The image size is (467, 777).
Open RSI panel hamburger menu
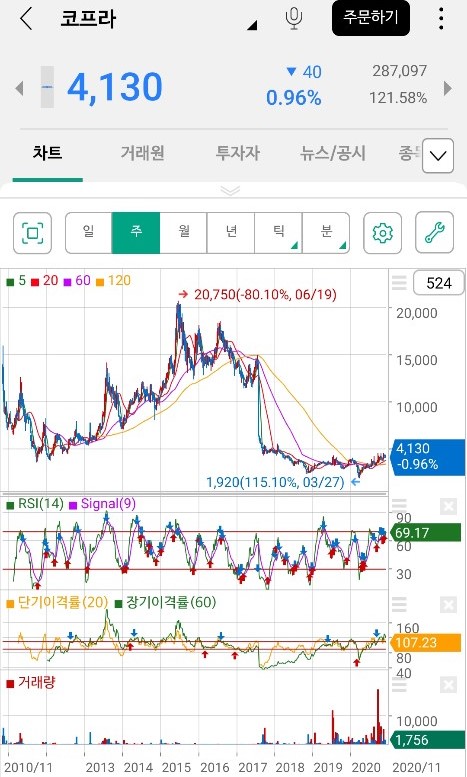click(399, 506)
